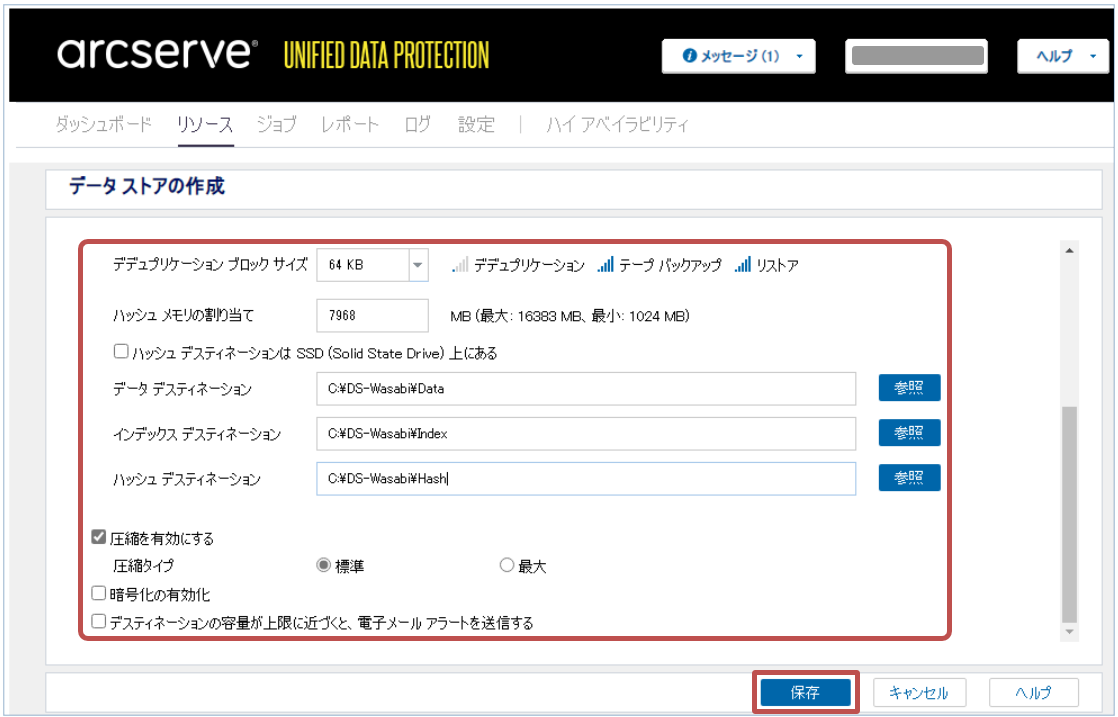Open the ダッシュボード tab
Viewport: 1118px width, 717px height.
tap(104, 125)
